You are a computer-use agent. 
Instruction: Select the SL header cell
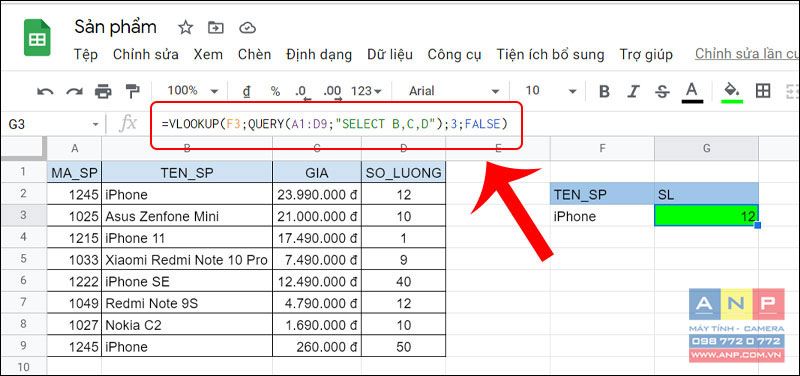coord(707,195)
